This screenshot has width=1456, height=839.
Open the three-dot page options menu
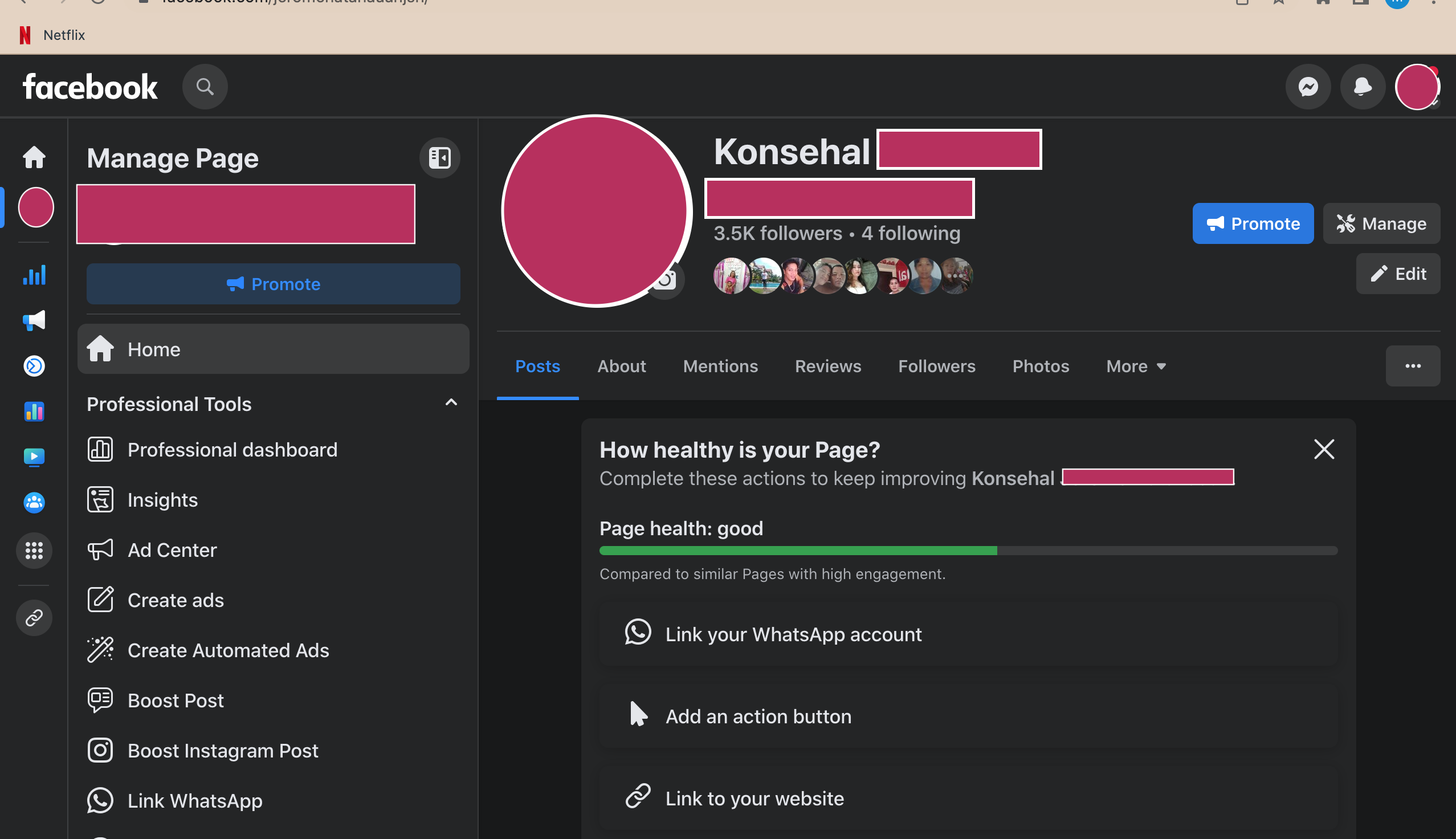[x=1412, y=366]
